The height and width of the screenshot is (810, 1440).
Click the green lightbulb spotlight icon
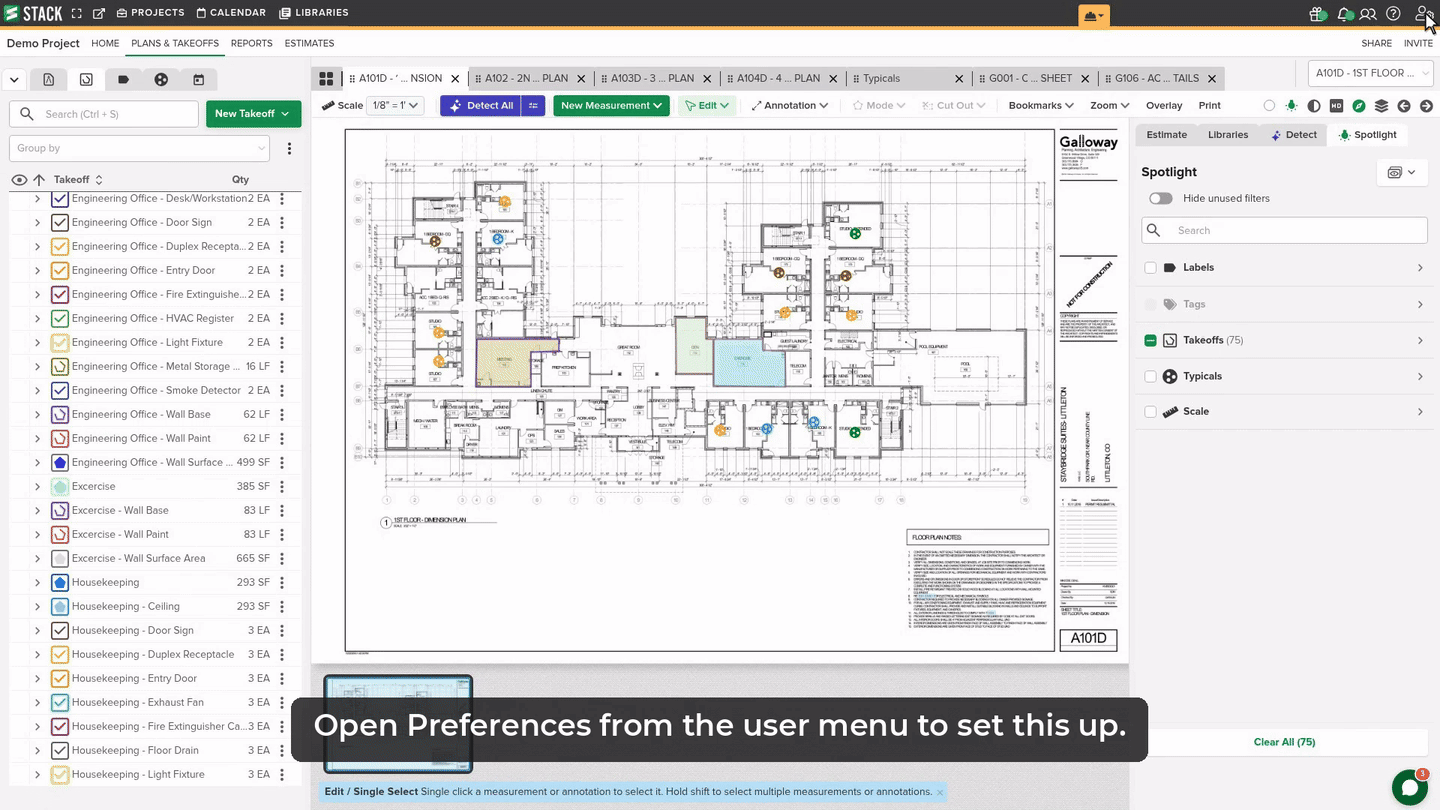coord(1291,106)
